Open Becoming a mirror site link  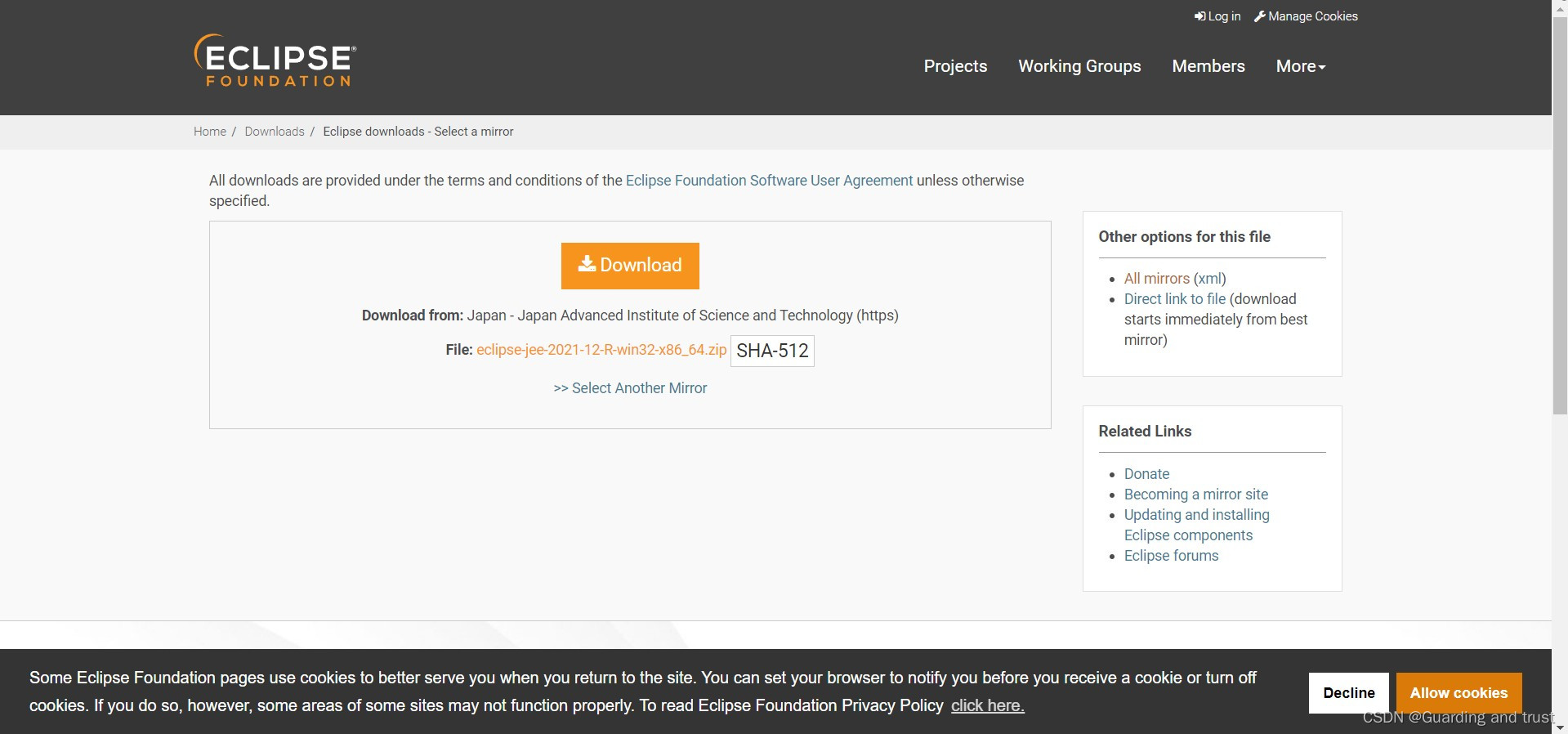[x=1196, y=495]
